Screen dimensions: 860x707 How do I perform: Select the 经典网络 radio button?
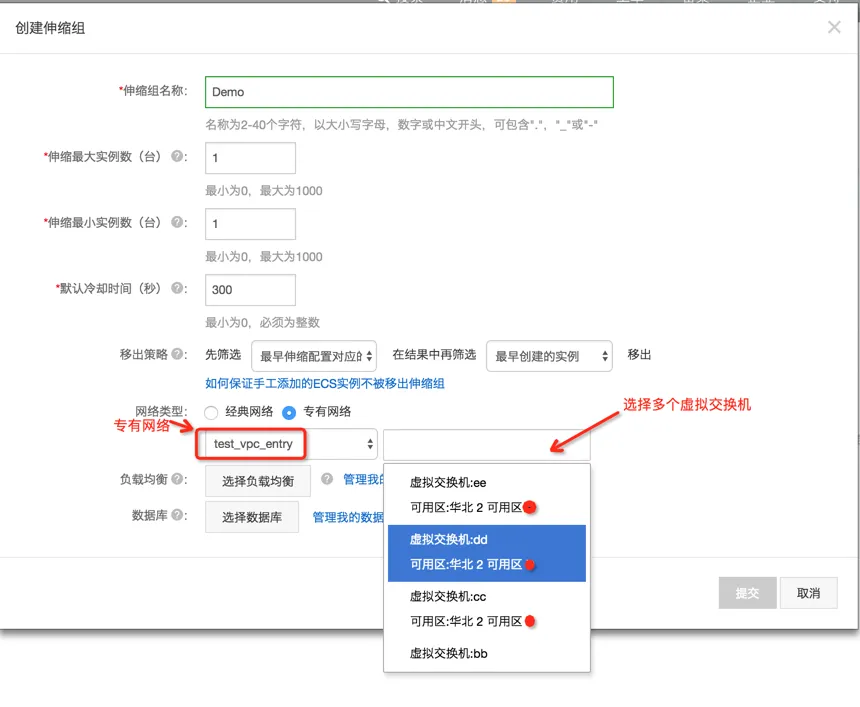point(211,412)
